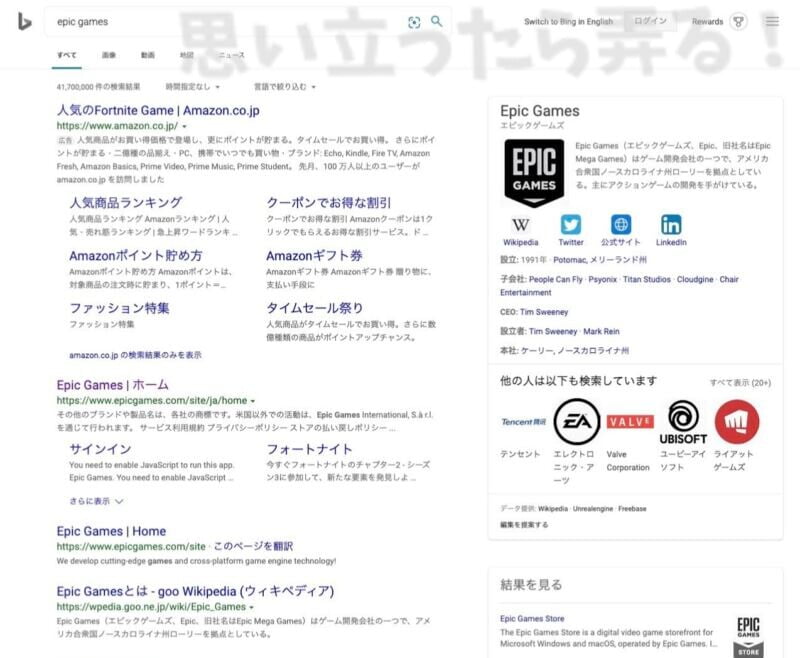Click the Bing logo icon
This screenshot has height=658, width=800.
[x=24, y=21]
